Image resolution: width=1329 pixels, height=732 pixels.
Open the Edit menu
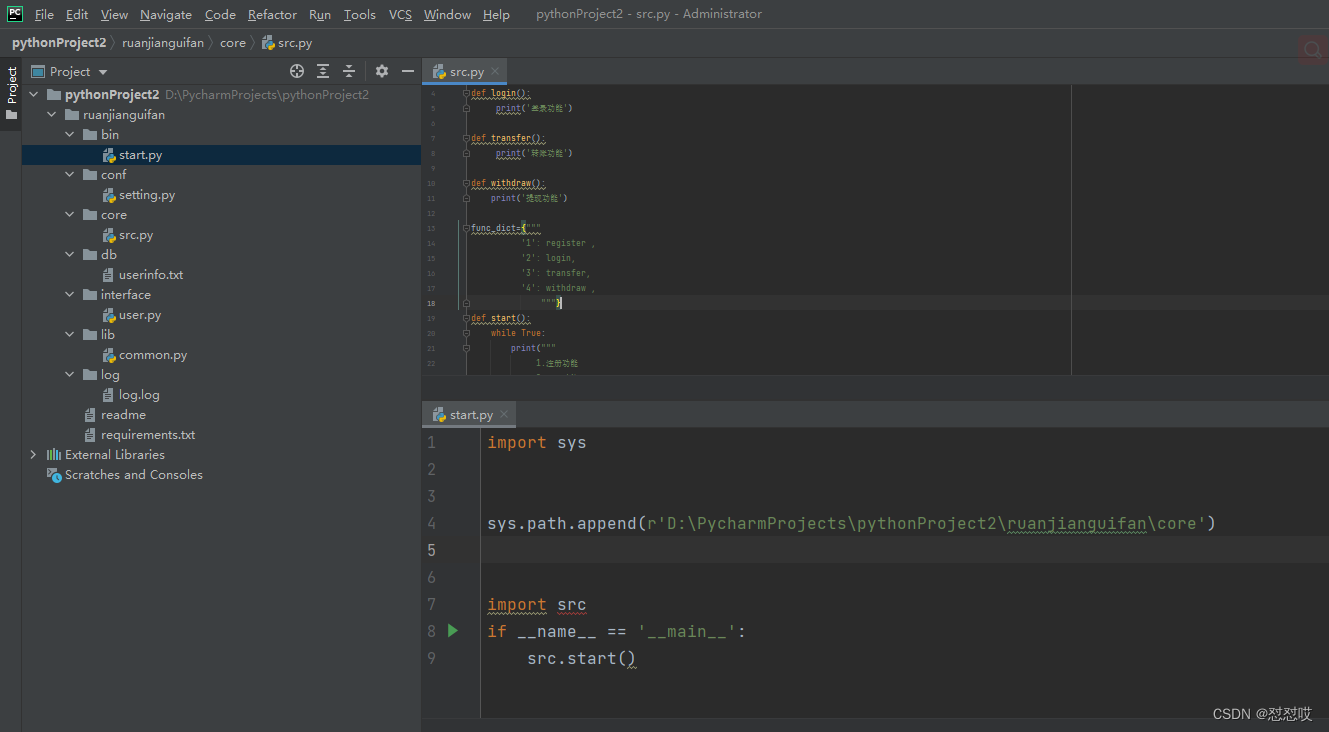77,14
